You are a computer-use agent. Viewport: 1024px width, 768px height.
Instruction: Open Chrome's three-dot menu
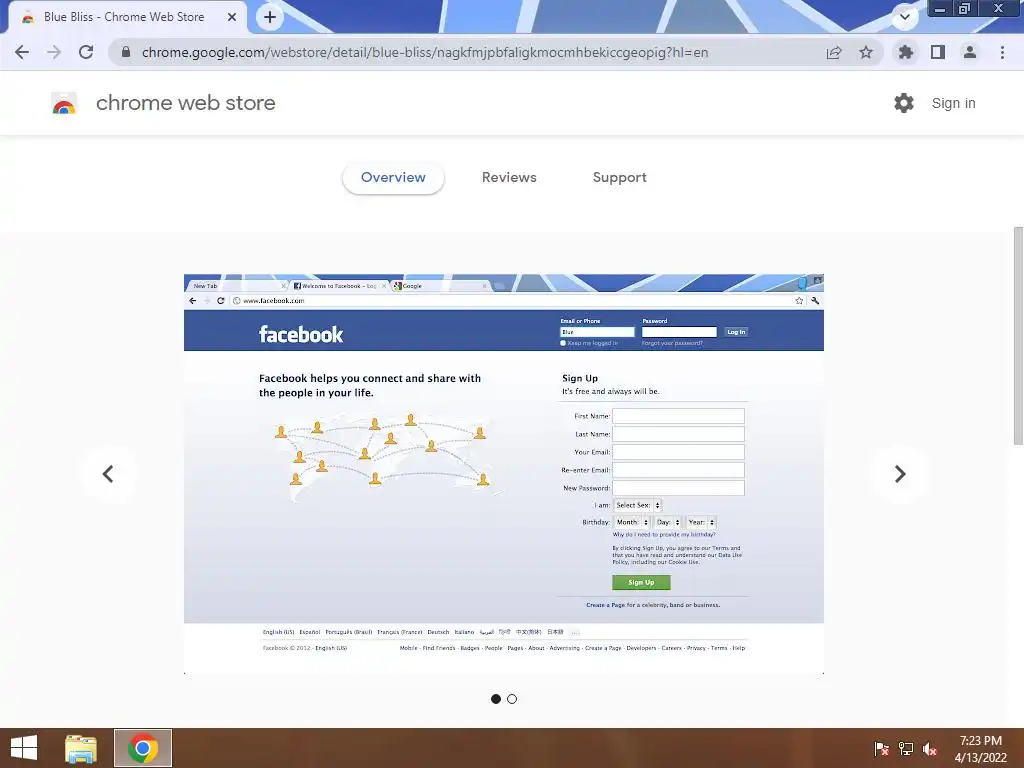click(1002, 52)
